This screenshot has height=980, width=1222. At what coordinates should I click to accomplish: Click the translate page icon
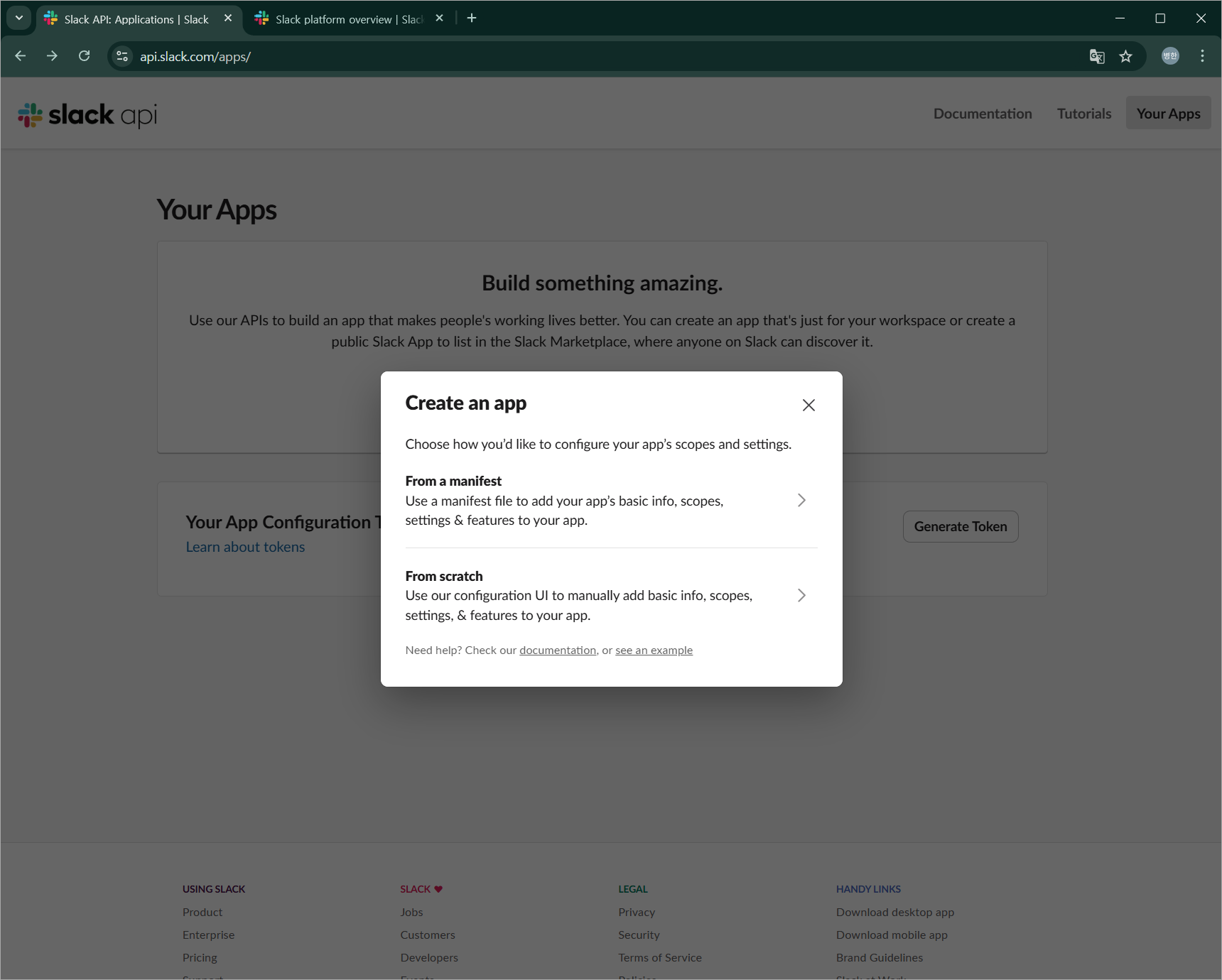point(1097,56)
